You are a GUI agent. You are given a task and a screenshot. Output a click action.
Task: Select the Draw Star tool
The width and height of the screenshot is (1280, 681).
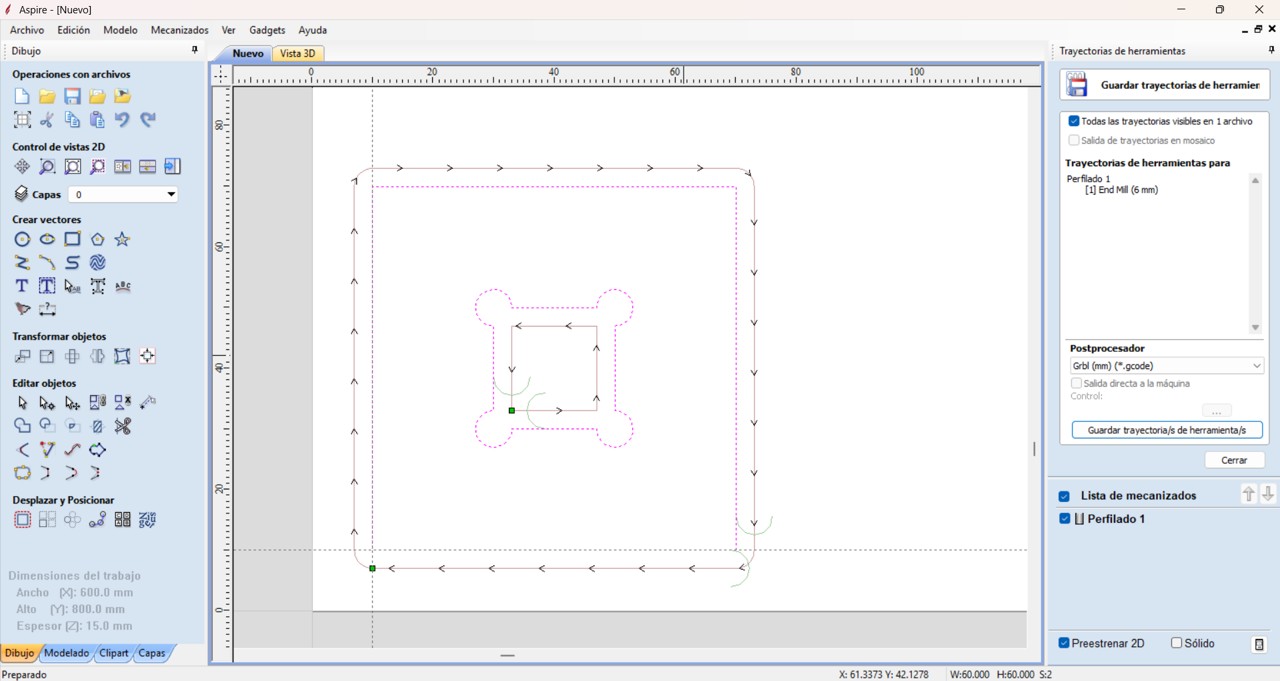[x=122, y=239]
